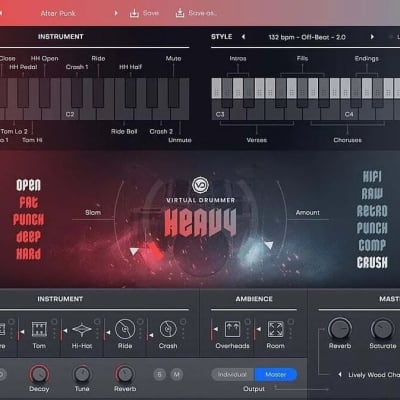The image size is (400, 400).
Task: Click the Tom channel level fader marker
Action: [x=22, y=332]
